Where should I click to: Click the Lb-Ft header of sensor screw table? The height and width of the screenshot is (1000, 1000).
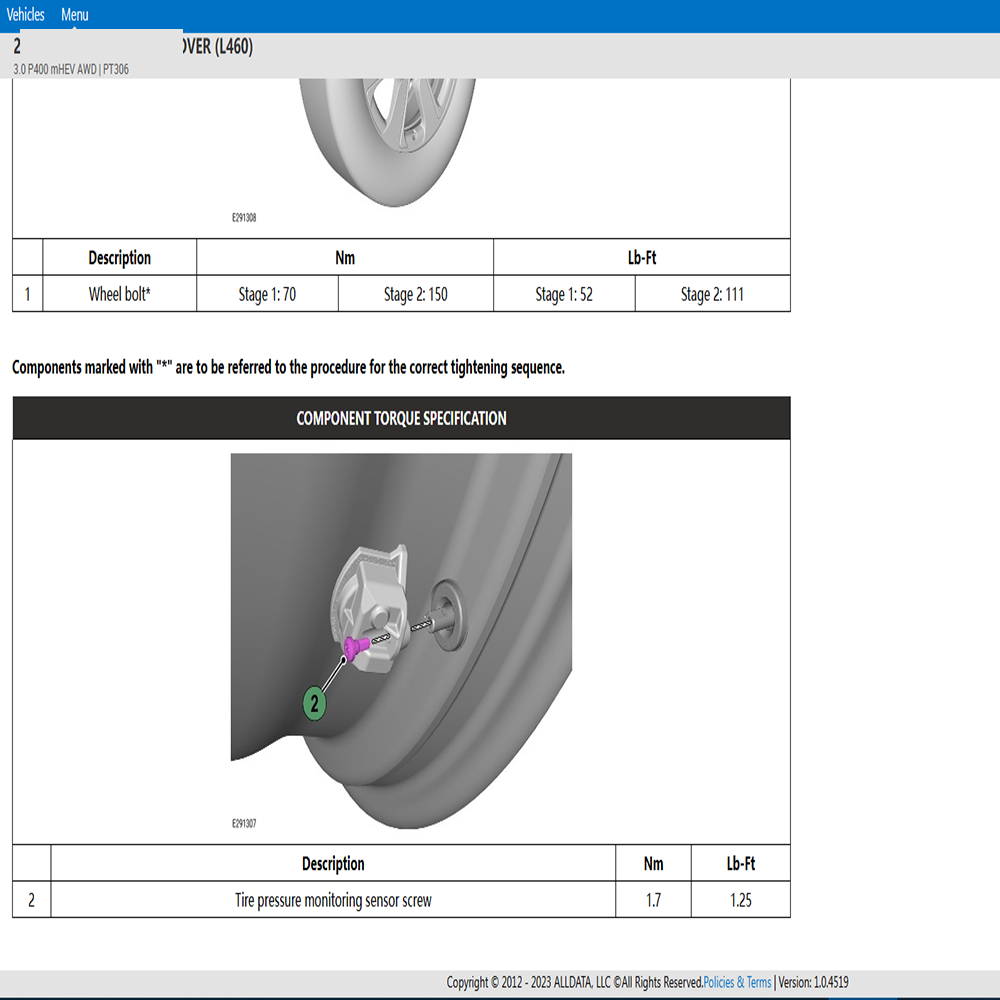coord(740,864)
